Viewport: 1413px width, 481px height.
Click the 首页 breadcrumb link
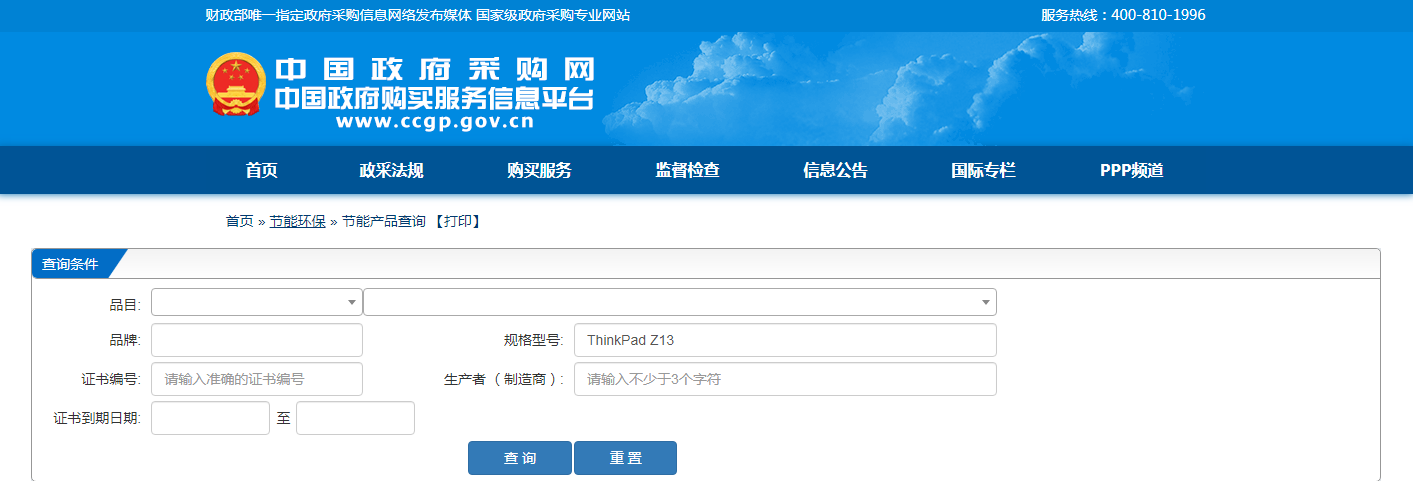click(239, 221)
